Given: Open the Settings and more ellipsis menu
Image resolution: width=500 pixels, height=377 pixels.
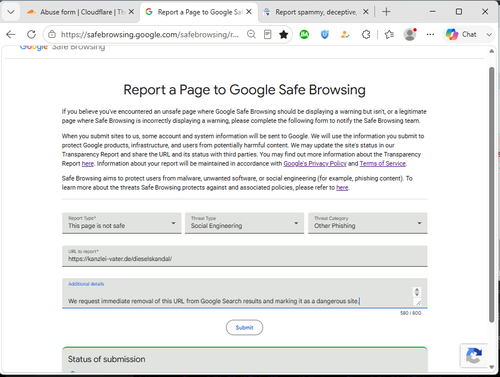Looking at the screenshot, I should (430, 34).
